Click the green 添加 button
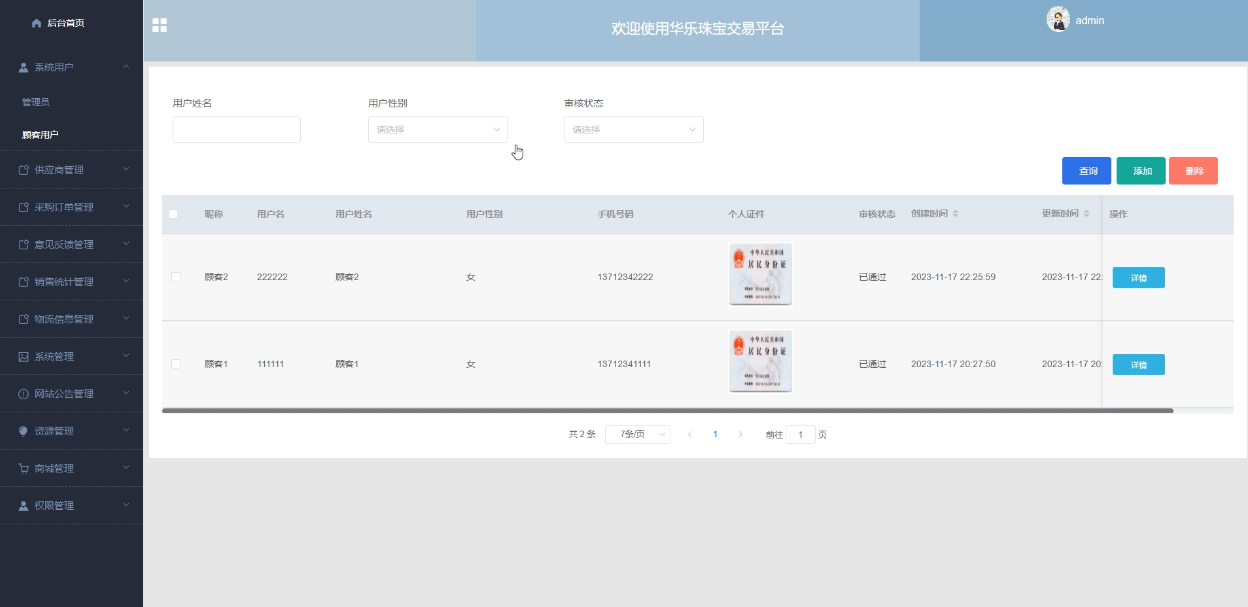 (1141, 171)
